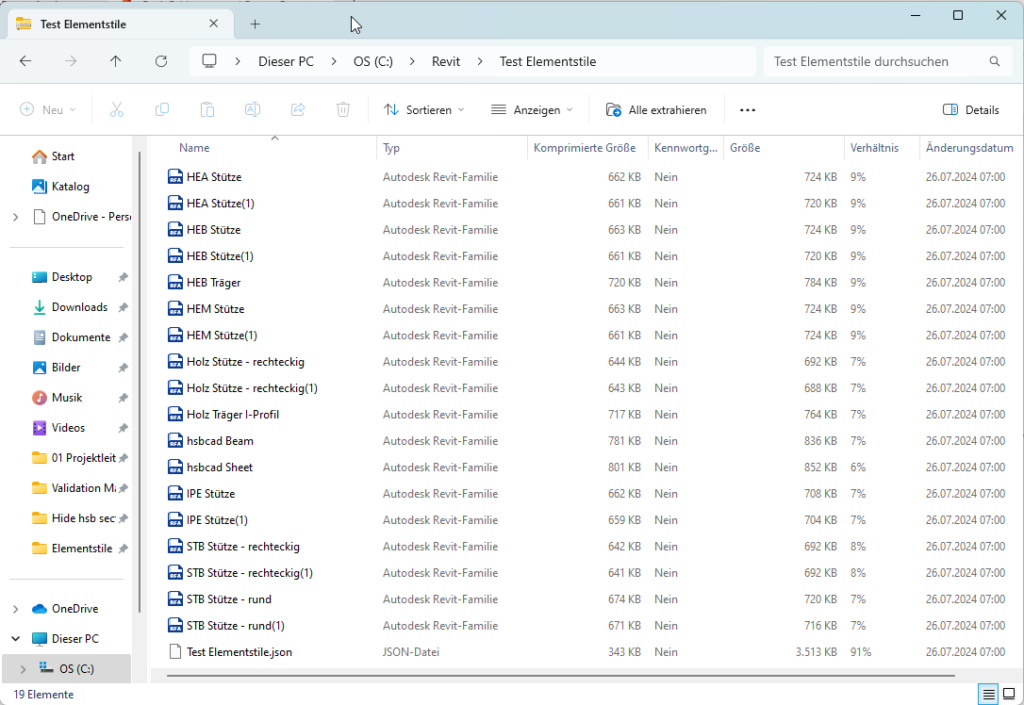The height and width of the screenshot is (705, 1024).
Task: Switch to details list view icon in status bar
Action: coord(989,694)
